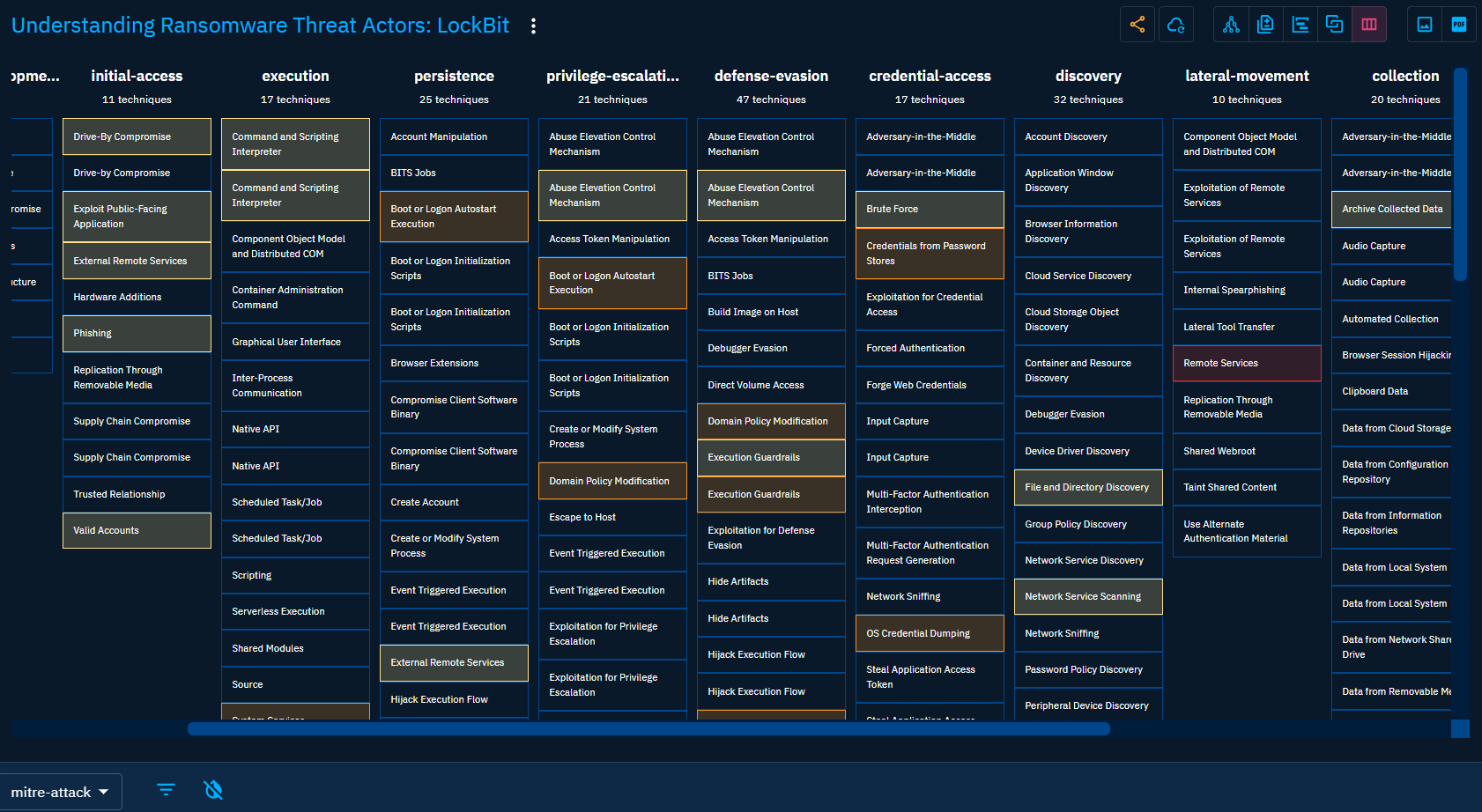The image size is (1482, 812).
Task: Open the three-dot menu beside the title
Action: click(533, 26)
